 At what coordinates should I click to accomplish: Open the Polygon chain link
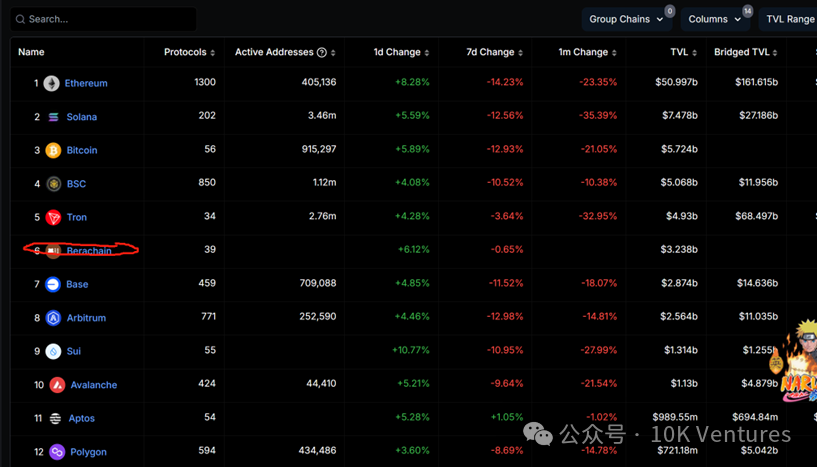pyautogui.click(x=88, y=452)
